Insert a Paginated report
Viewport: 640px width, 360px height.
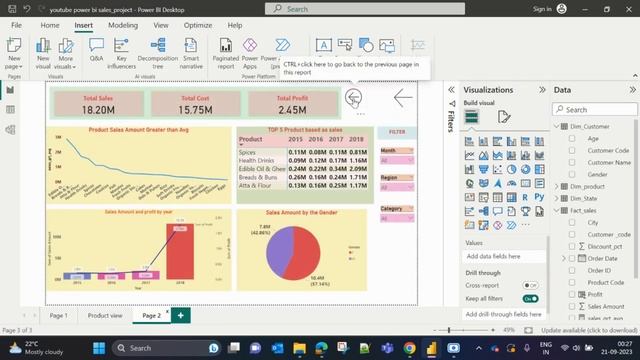pyautogui.click(x=226, y=53)
